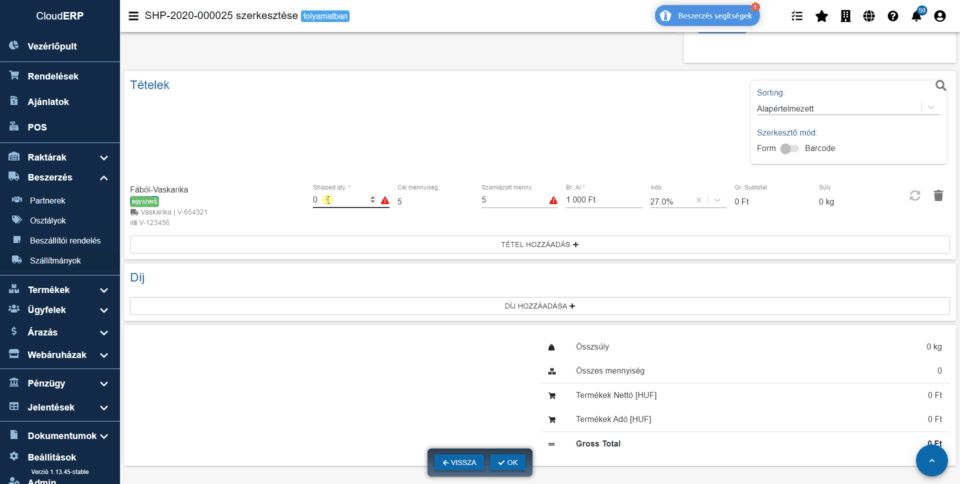Toggle Form/Barcode editor mode switch
Screen dimensions: 960x484
(x=790, y=148)
